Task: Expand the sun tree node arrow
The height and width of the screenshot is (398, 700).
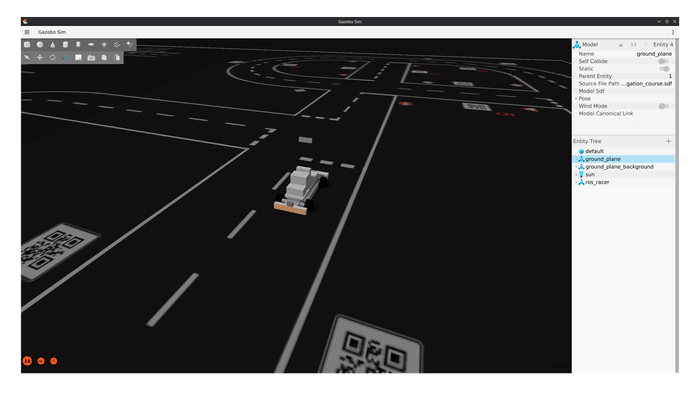Action: pos(576,174)
